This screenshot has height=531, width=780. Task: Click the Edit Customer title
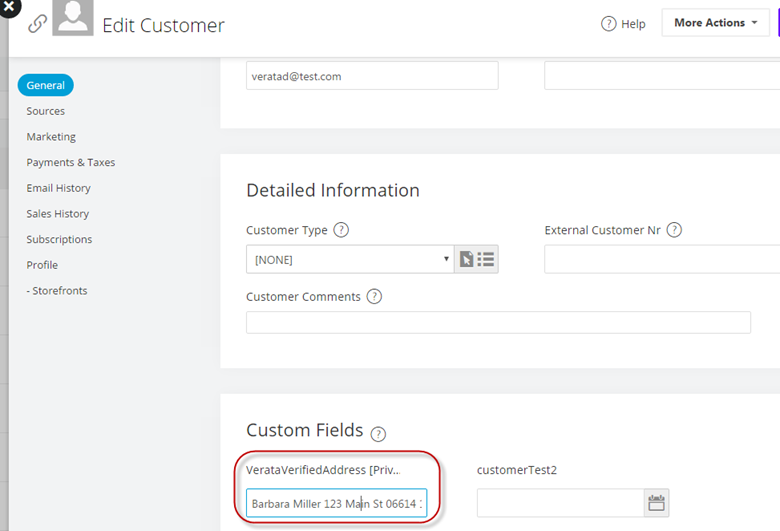point(163,25)
